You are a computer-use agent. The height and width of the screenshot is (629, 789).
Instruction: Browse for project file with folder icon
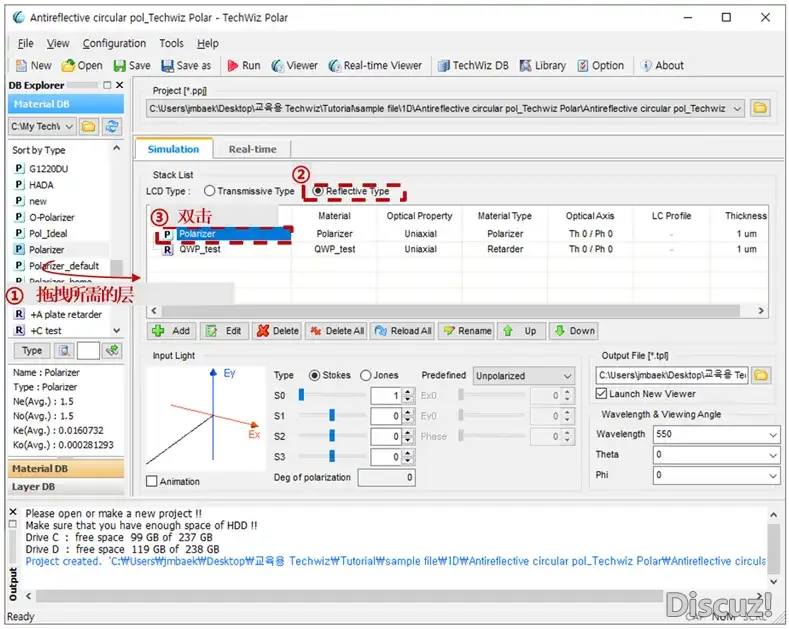760,108
